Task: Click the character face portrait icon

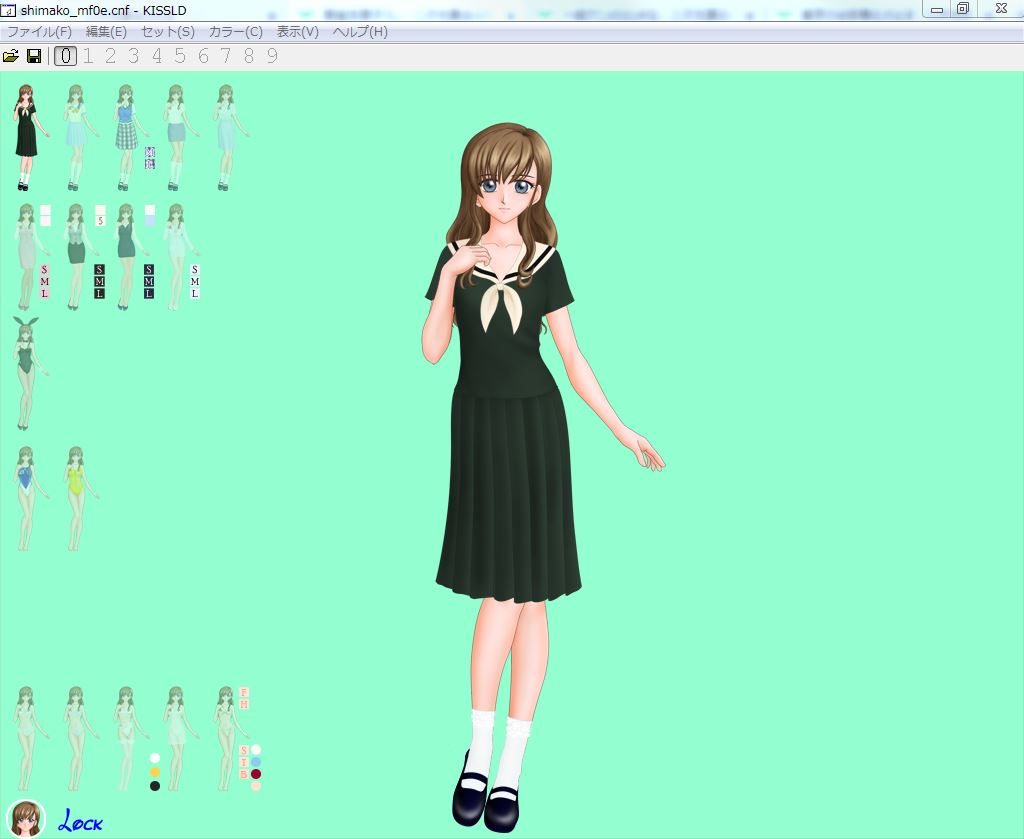Action: (25, 819)
